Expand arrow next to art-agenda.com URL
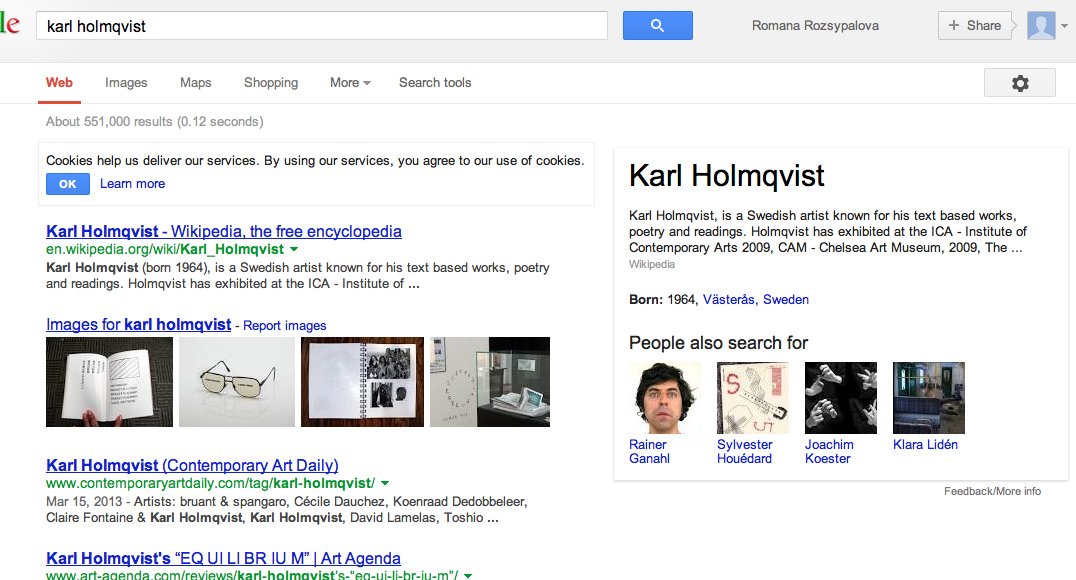Screen dimensions: 1076x580 468,575
